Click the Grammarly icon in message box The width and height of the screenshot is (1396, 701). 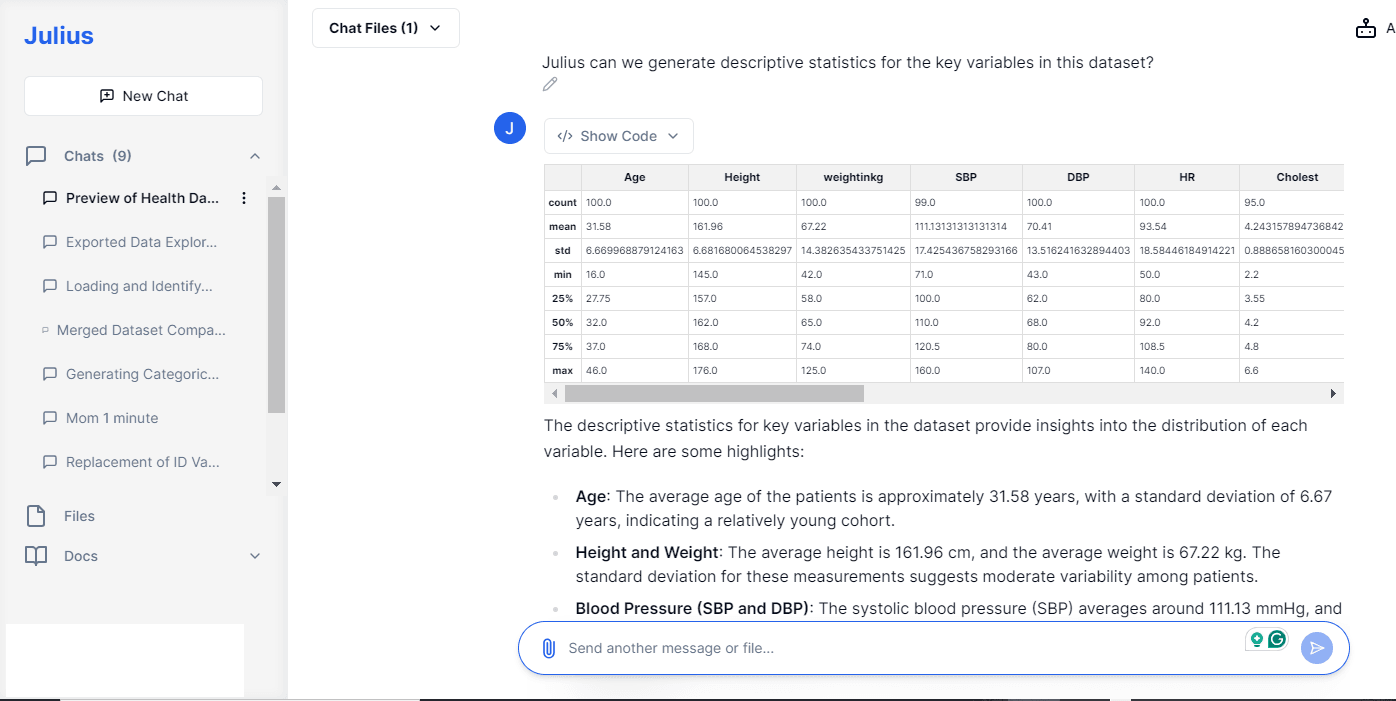click(1277, 639)
